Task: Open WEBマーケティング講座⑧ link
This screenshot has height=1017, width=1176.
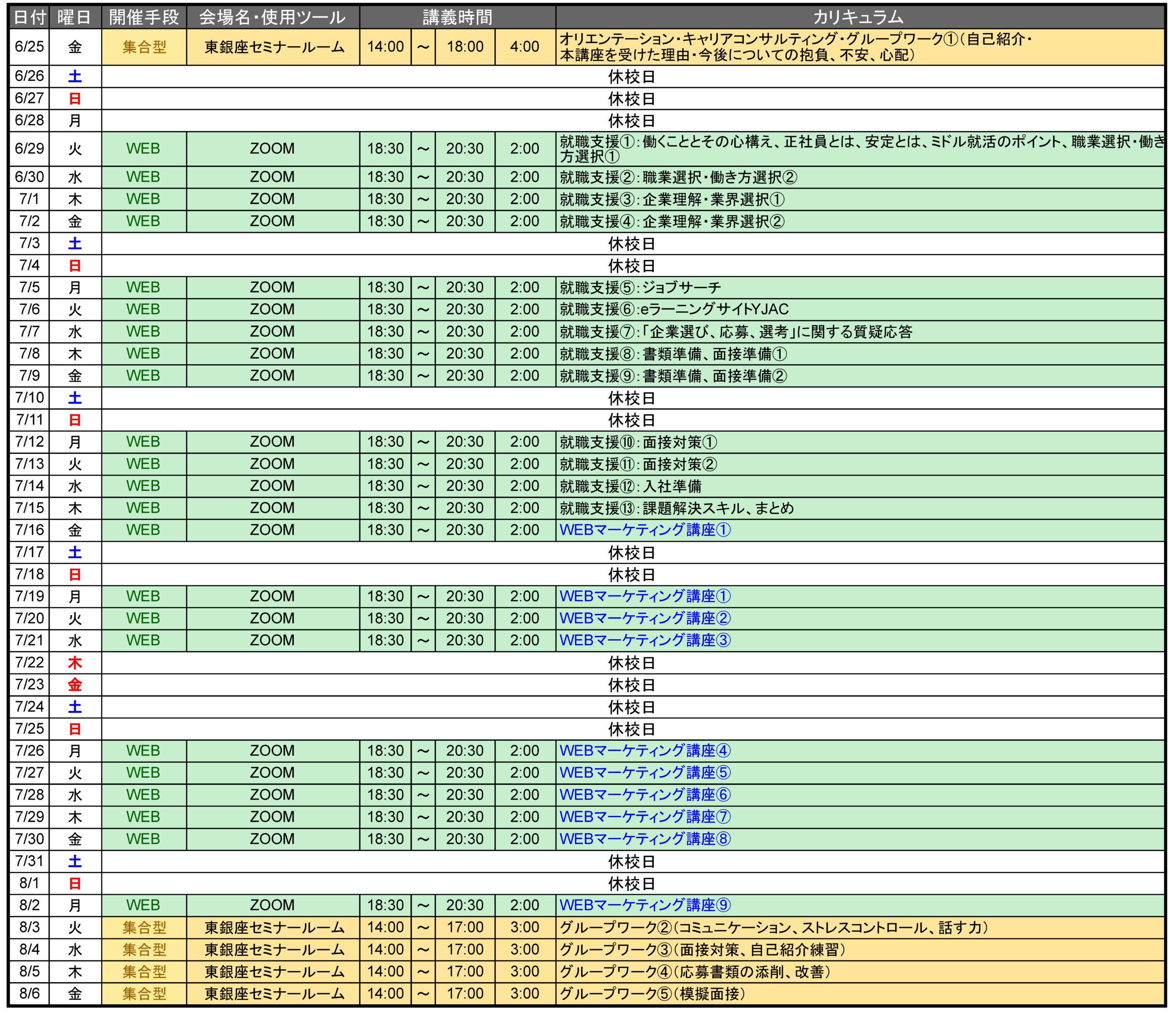Action: point(645,839)
